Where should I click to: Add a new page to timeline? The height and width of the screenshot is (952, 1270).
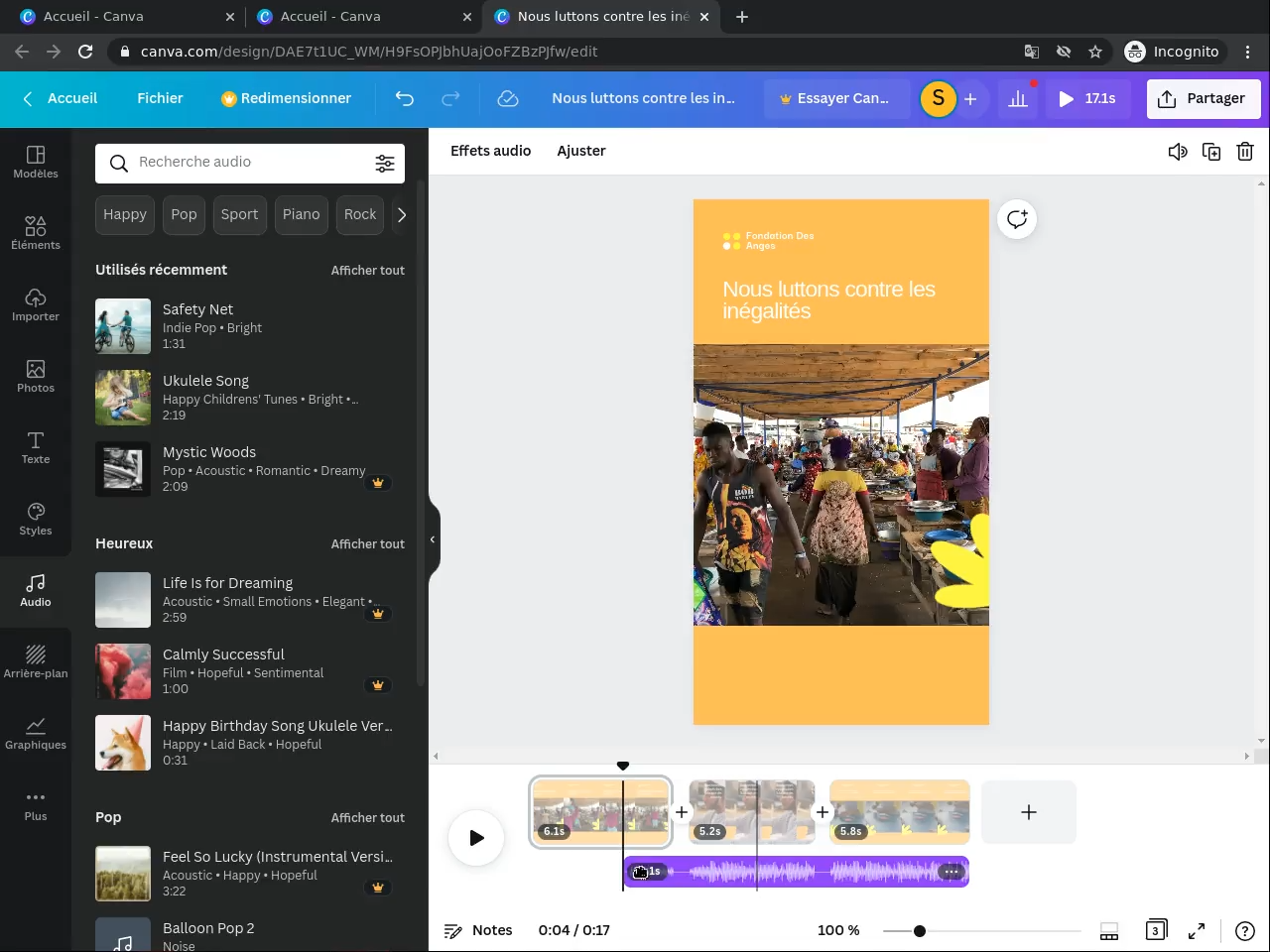[1029, 812]
